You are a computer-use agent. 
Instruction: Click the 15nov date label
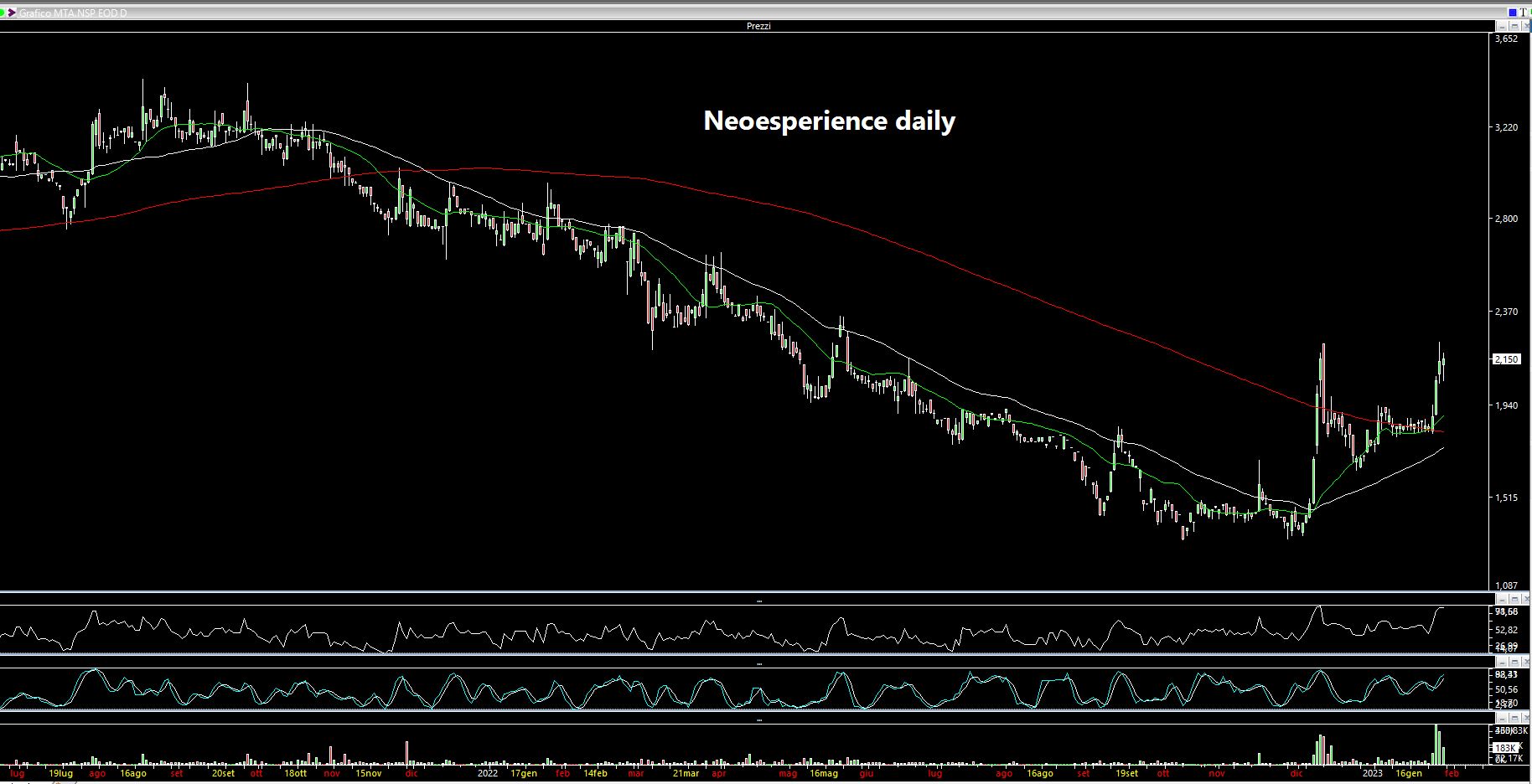tap(369, 773)
